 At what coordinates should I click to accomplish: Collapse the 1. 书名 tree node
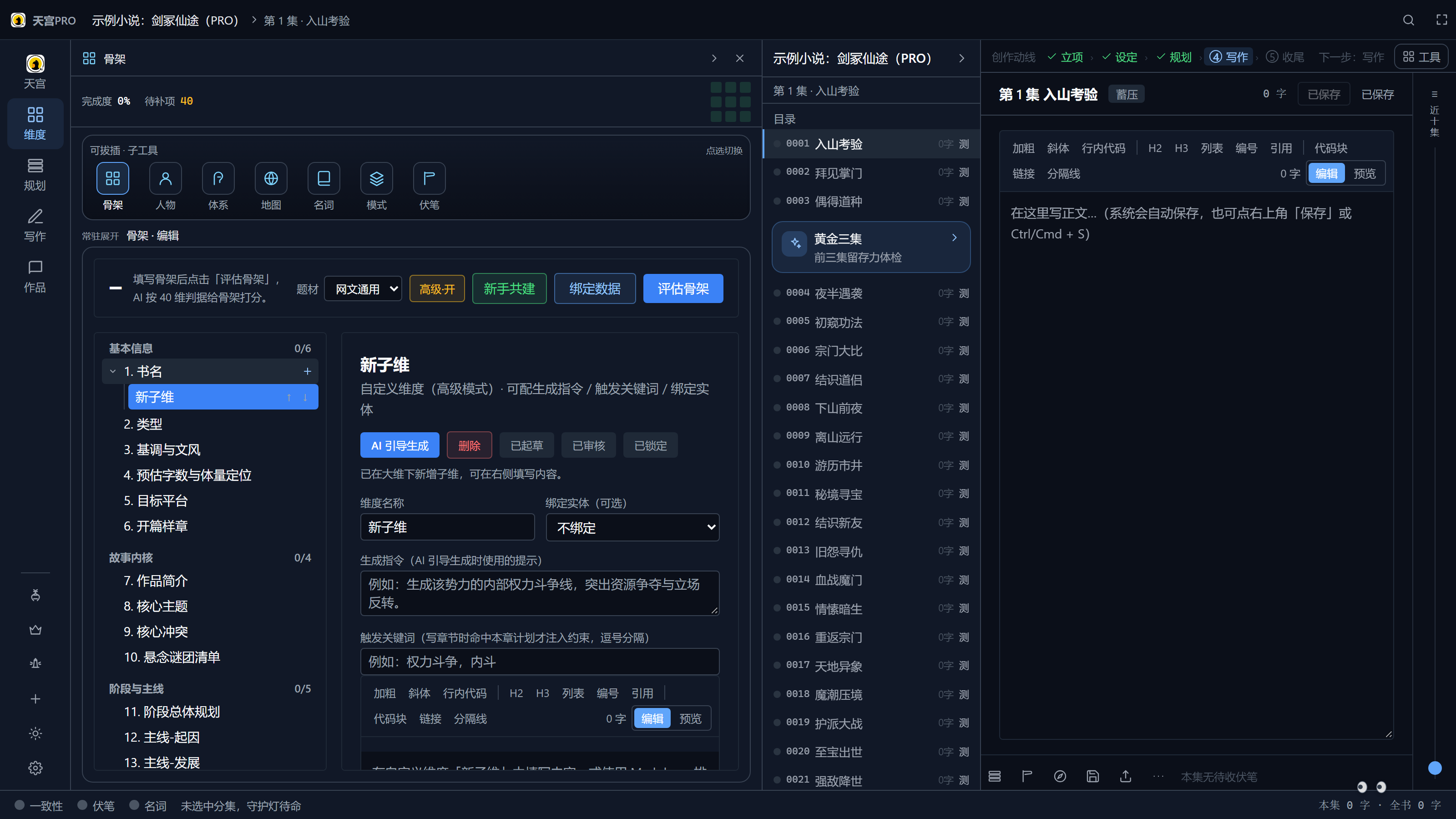(x=112, y=371)
